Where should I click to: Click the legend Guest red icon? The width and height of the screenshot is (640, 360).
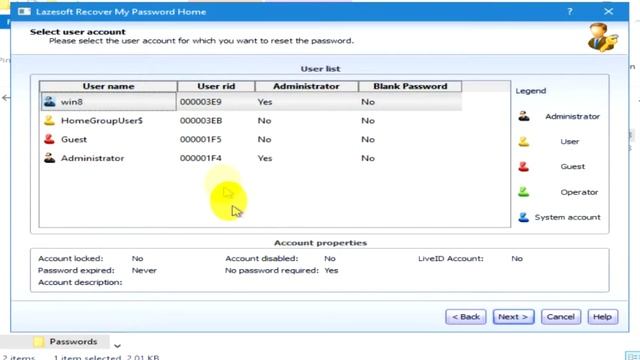[x=524, y=167]
